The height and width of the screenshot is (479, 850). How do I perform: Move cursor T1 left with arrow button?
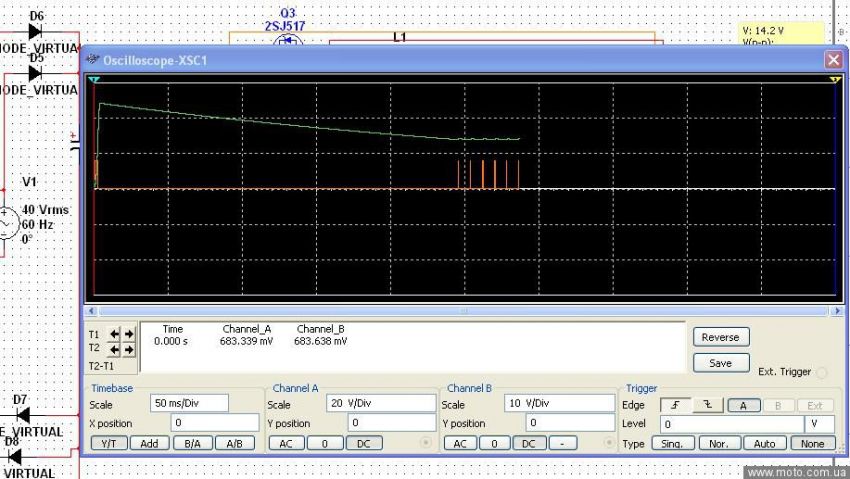pos(114,334)
